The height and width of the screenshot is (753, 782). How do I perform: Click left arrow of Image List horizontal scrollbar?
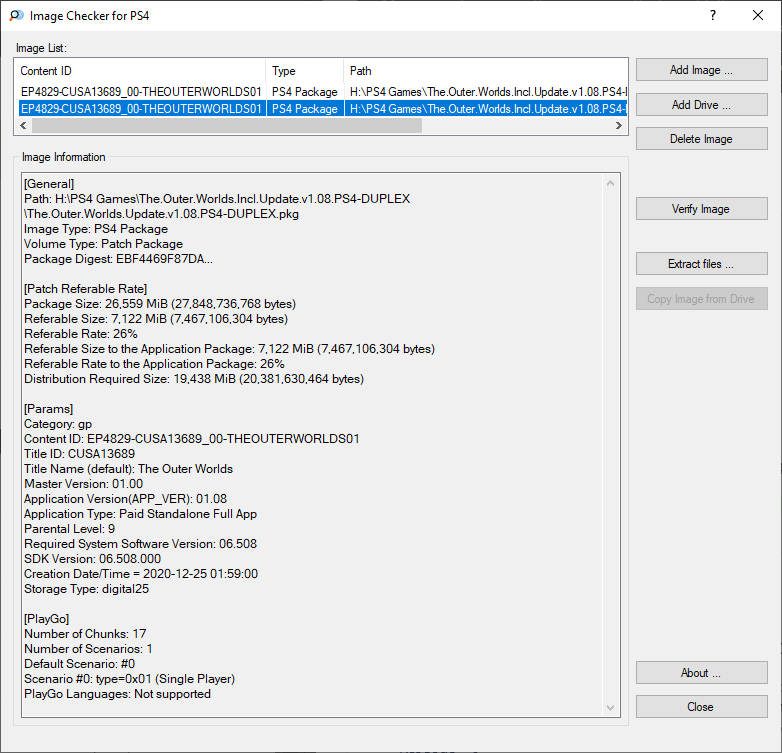[22, 126]
